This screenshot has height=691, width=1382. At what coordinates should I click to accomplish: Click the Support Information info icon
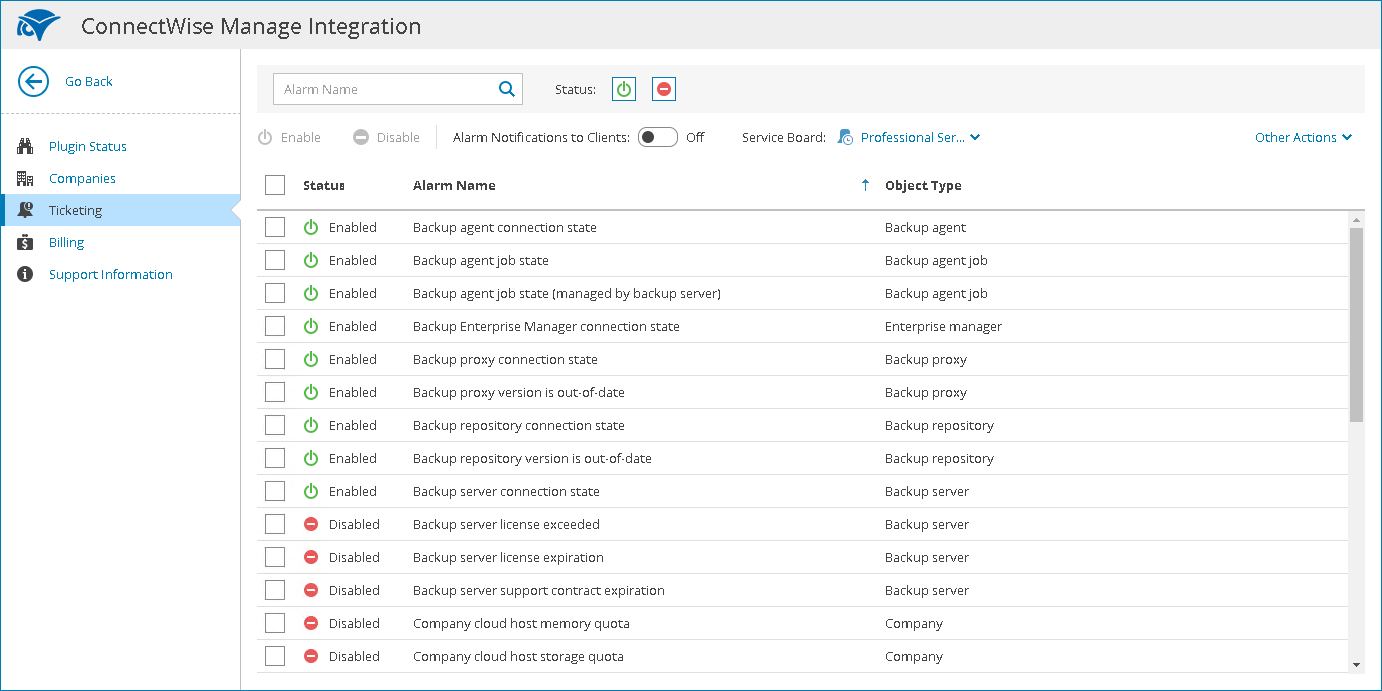coord(26,274)
